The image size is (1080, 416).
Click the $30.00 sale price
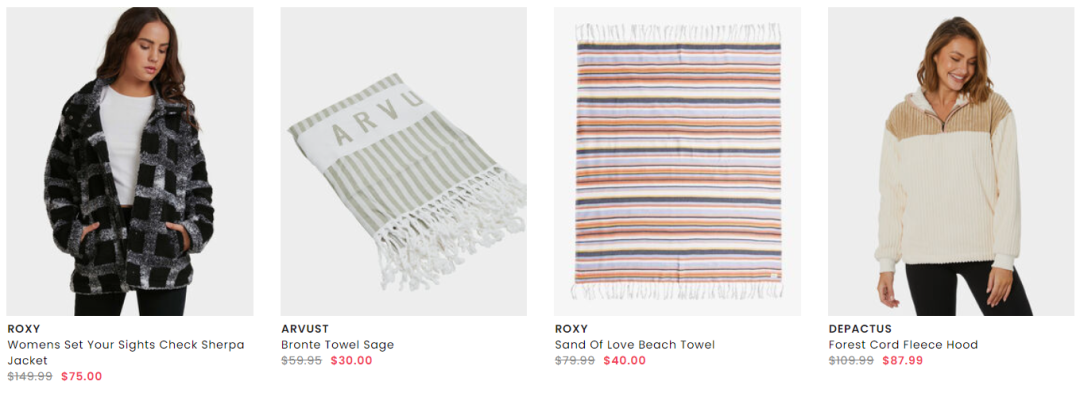(x=351, y=360)
